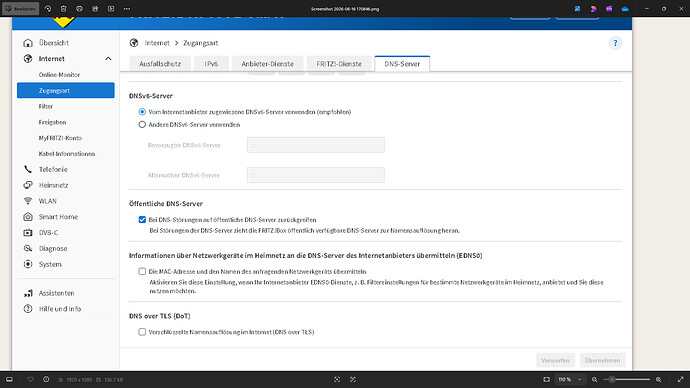Show file info with the info icon
690x388 pixels.
point(46,379)
